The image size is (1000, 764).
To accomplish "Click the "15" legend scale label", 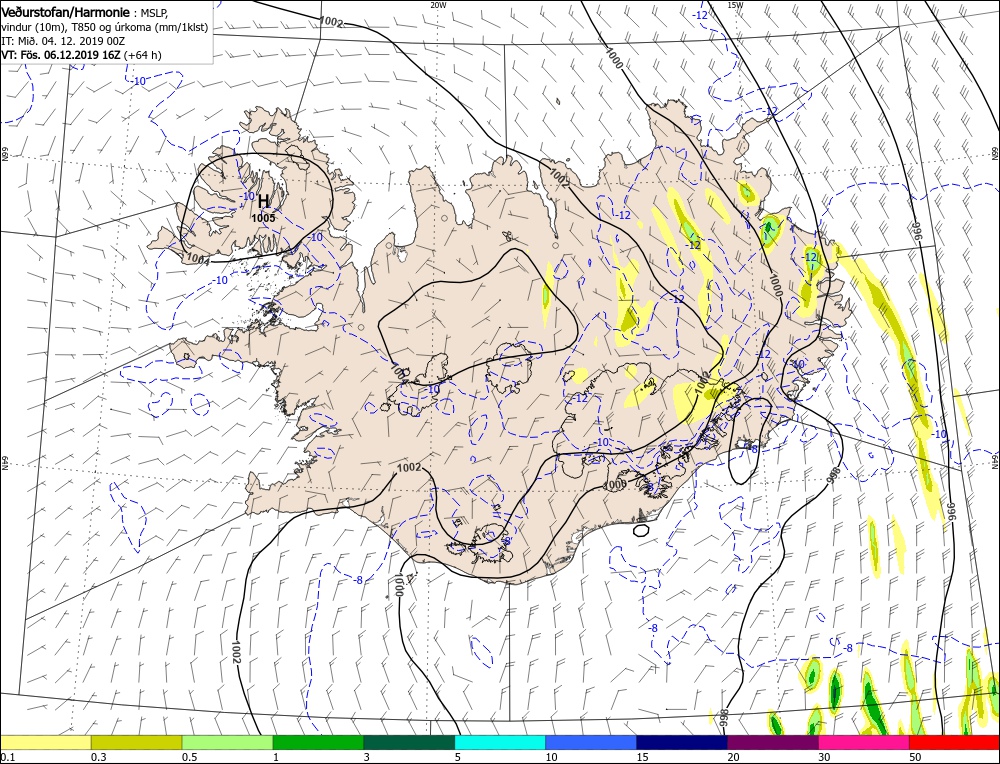I will tap(642, 757).
